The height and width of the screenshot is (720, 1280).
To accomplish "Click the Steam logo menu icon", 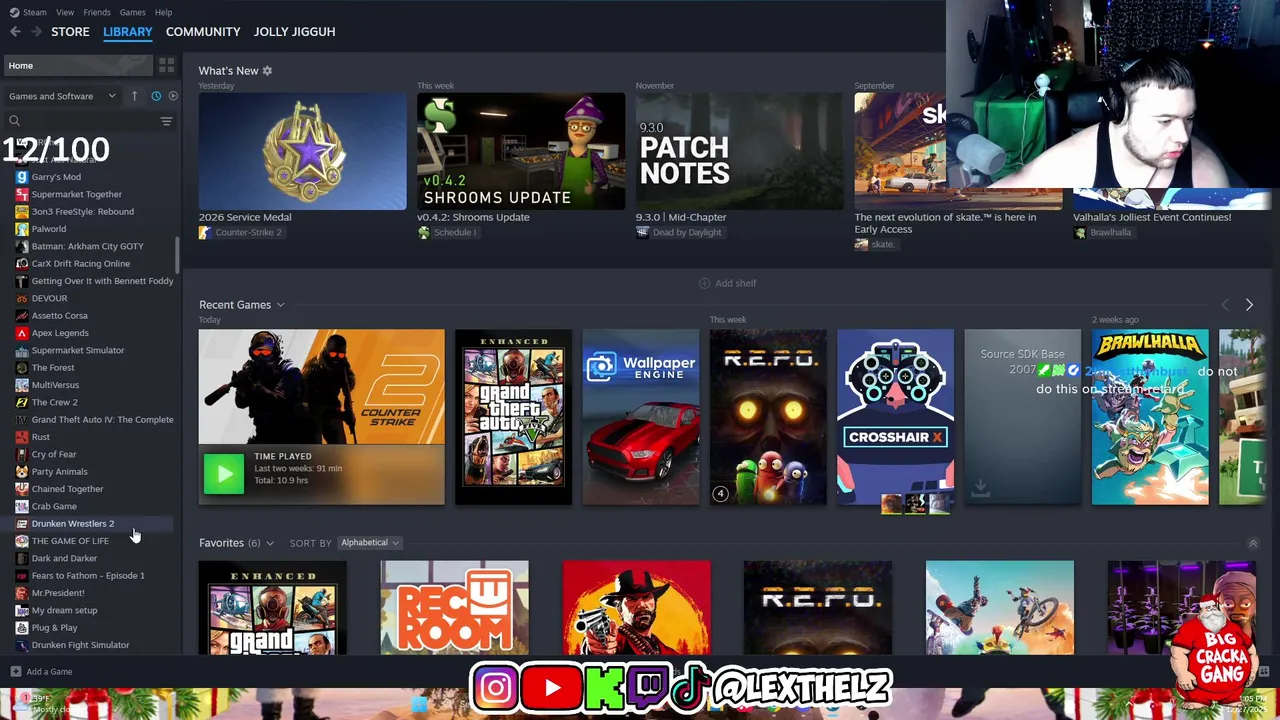I will point(14,12).
